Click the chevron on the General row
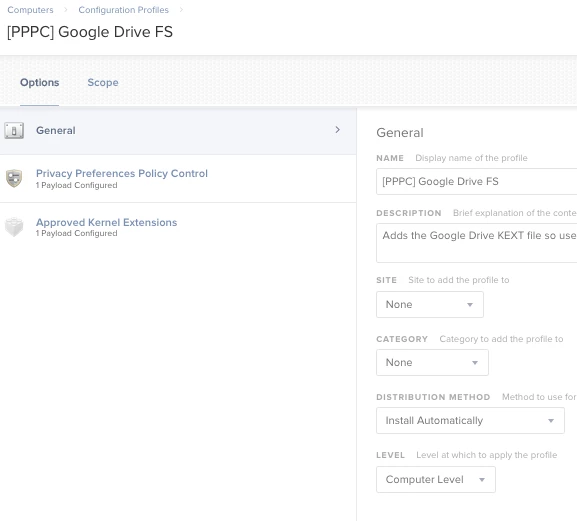The width and height of the screenshot is (577, 521). click(x=337, y=130)
